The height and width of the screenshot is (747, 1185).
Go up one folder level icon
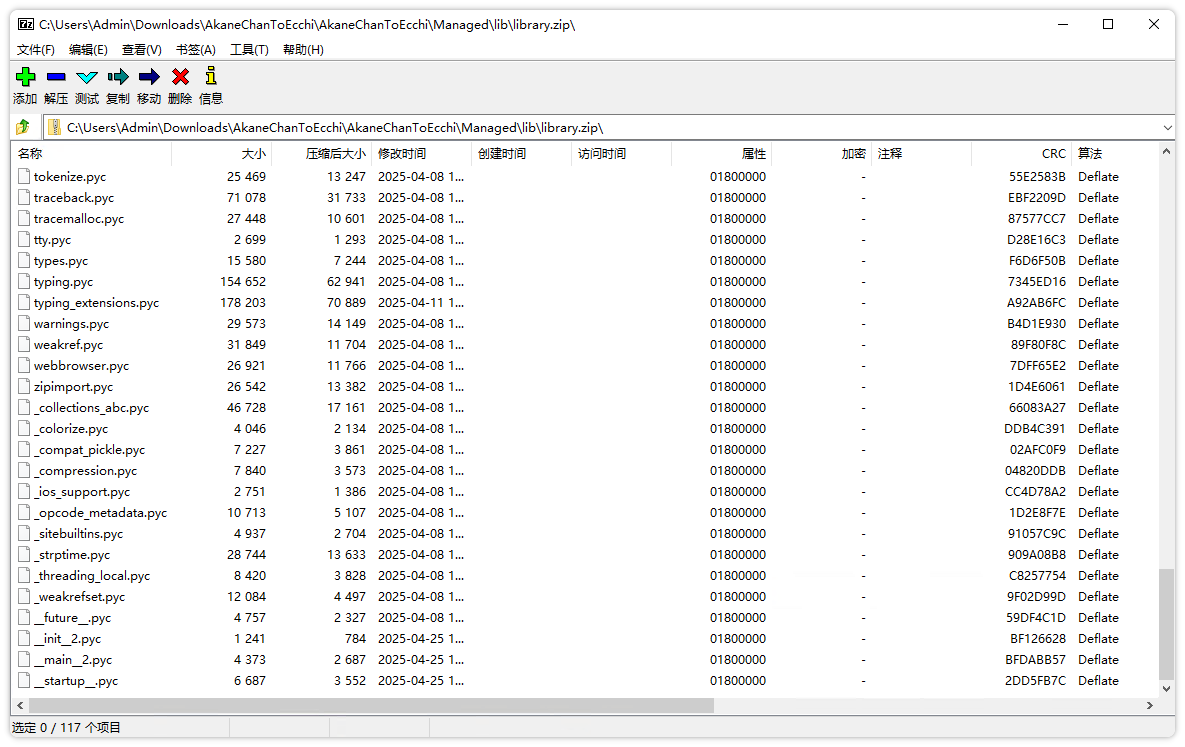pyautogui.click(x=23, y=127)
